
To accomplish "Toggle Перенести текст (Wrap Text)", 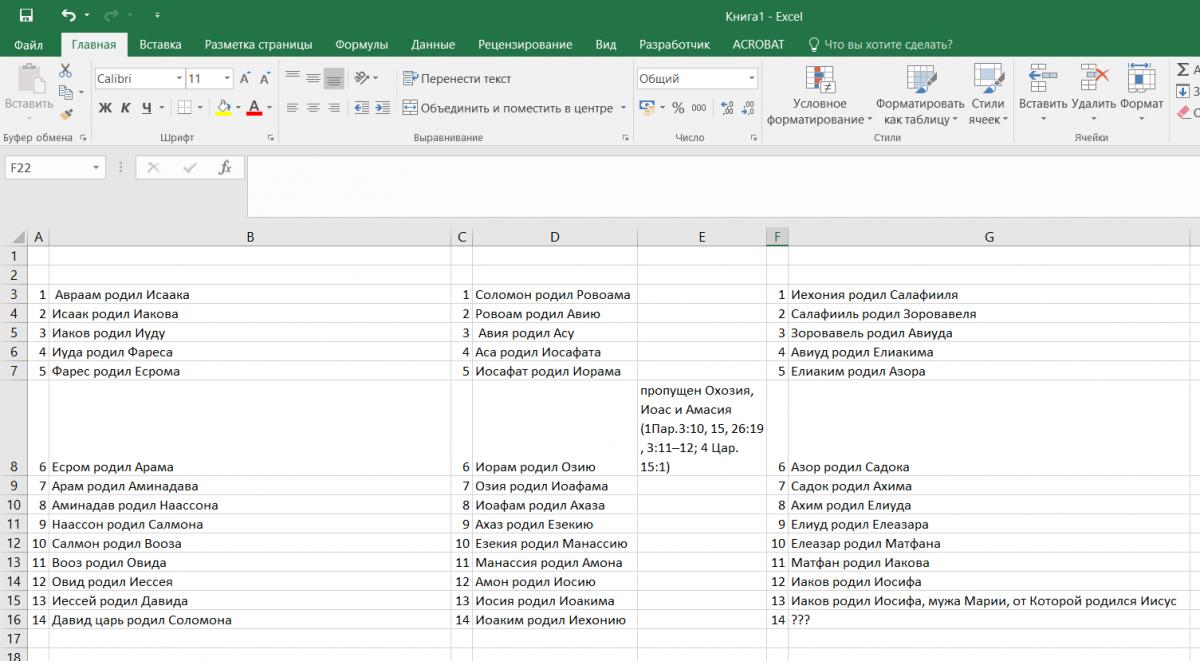I will pyautogui.click(x=457, y=79).
